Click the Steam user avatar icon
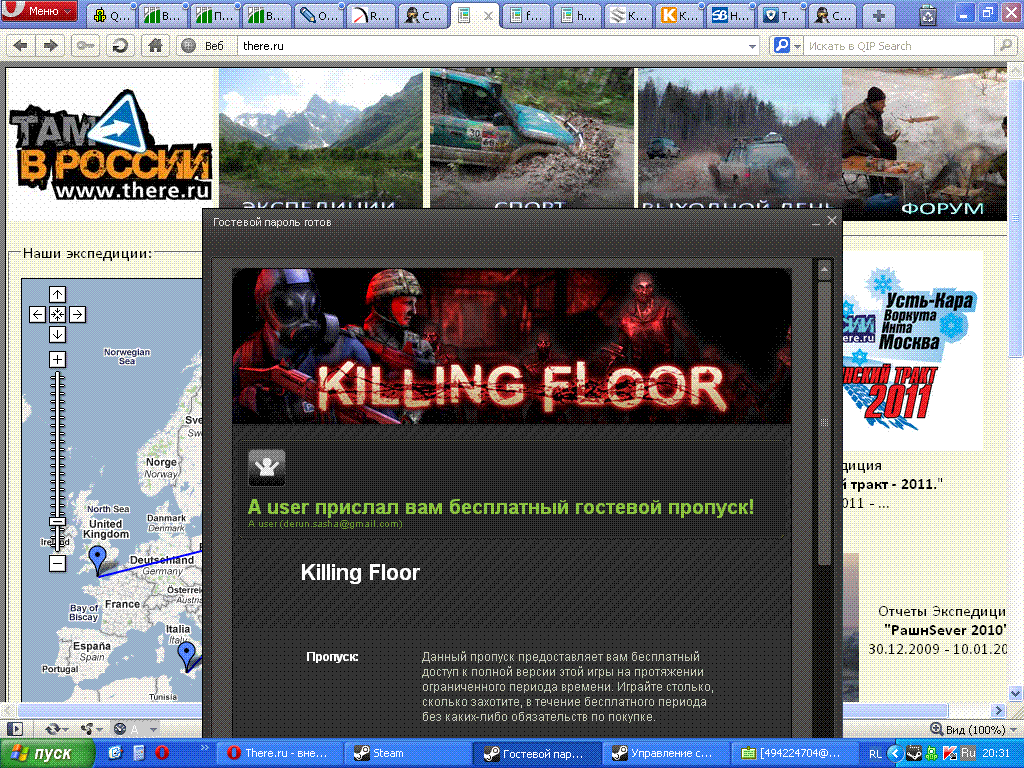This screenshot has height=768, width=1024. (x=266, y=468)
